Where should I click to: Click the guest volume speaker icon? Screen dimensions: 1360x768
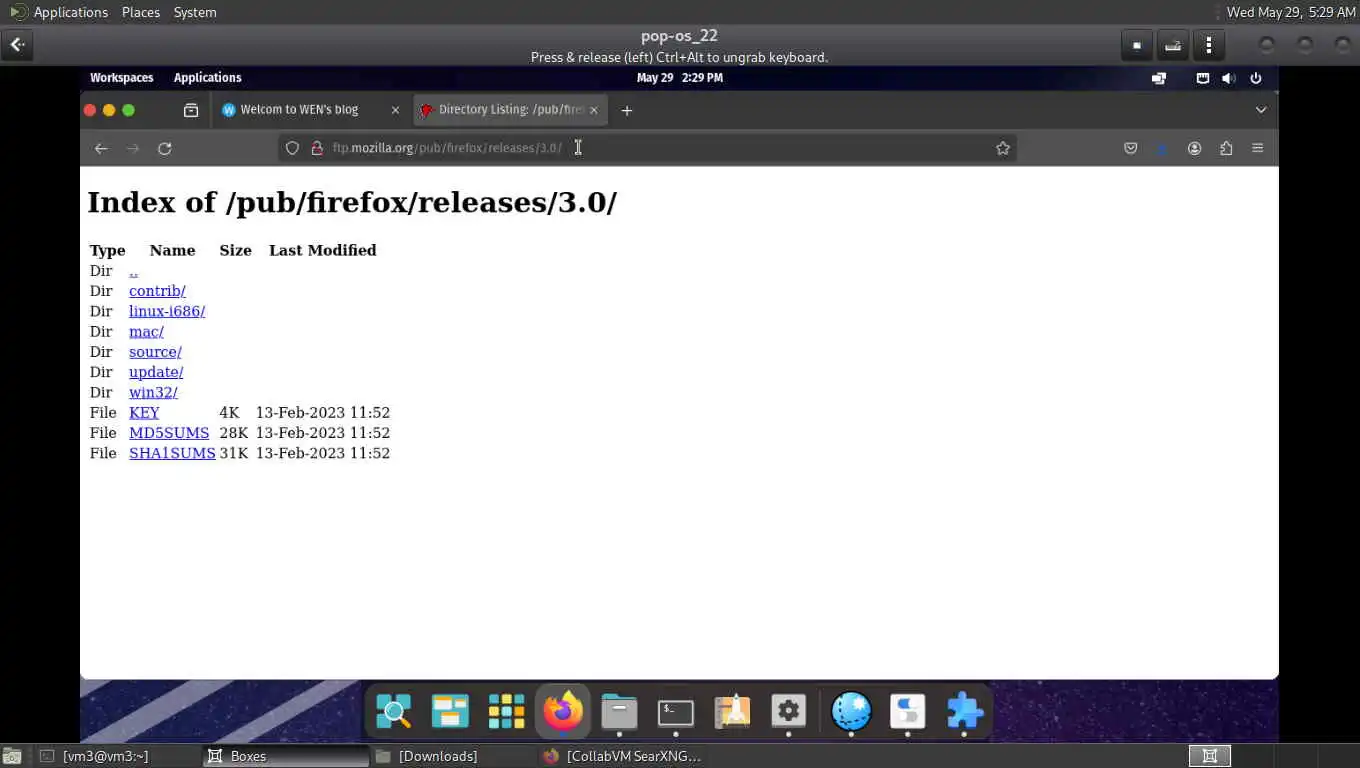[x=1229, y=78]
